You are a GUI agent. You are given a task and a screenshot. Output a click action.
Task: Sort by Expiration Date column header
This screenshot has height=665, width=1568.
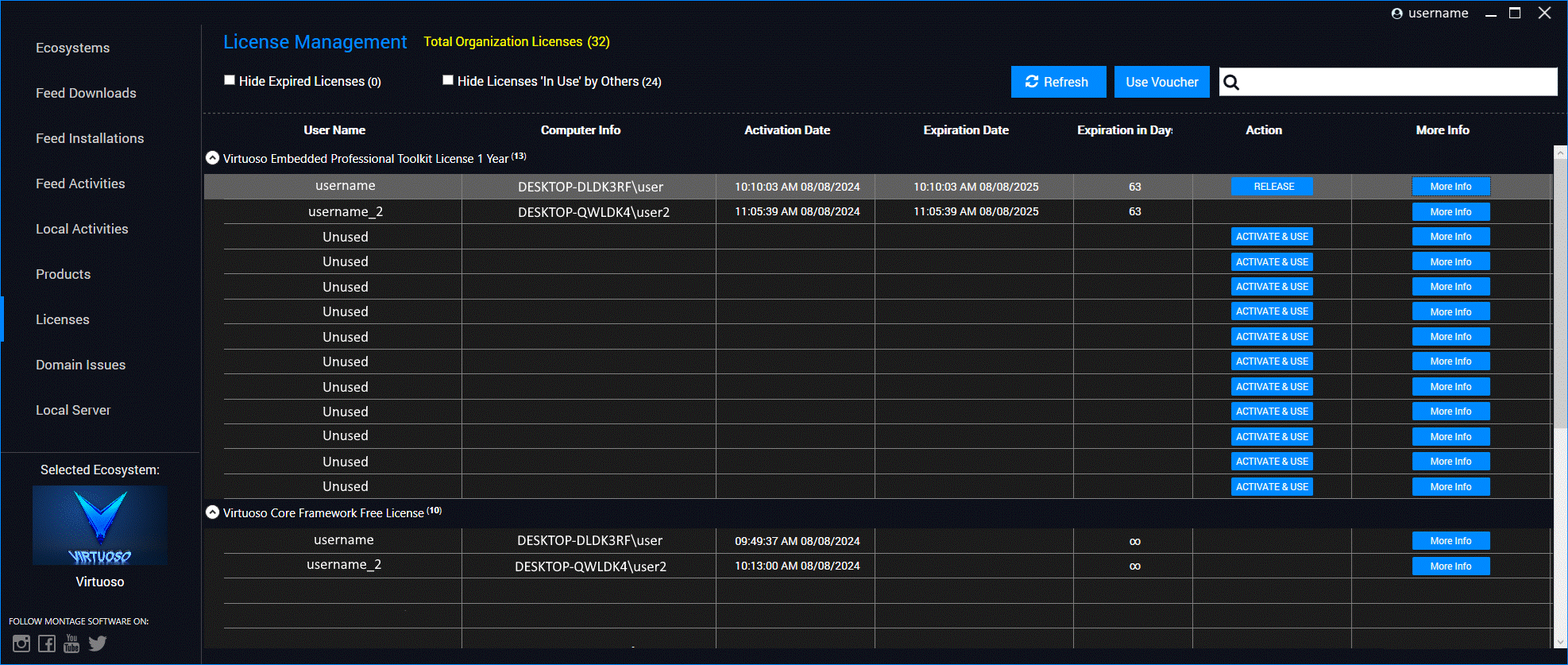click(x=966, y=130)
